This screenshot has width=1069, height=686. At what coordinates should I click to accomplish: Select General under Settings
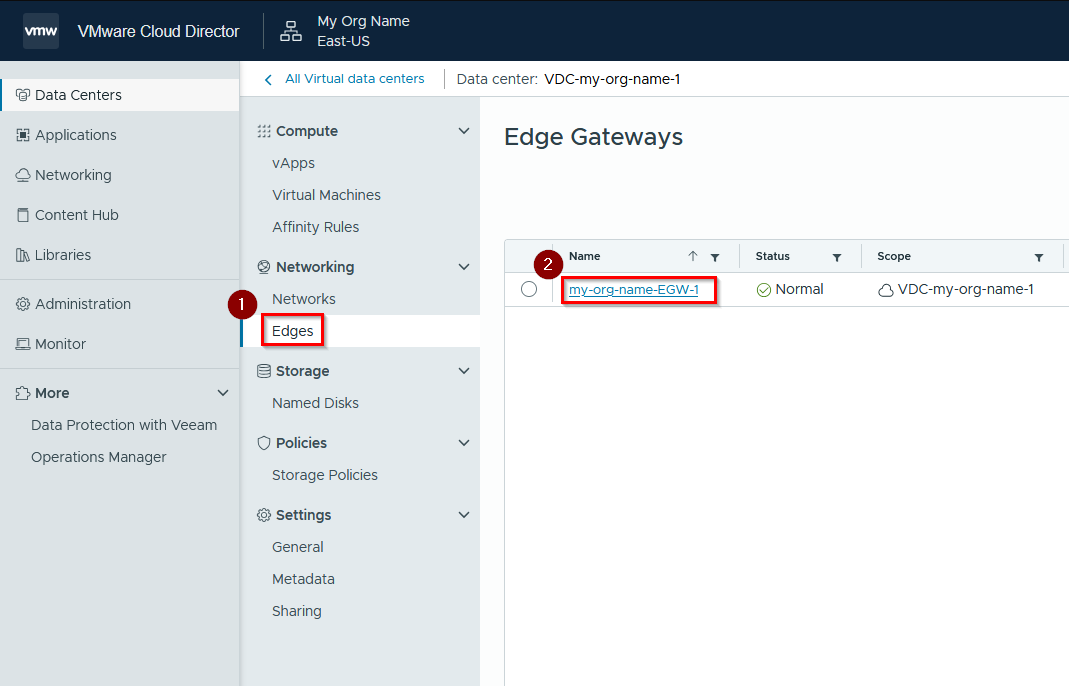pyautogui.click(x=297, y=547)
